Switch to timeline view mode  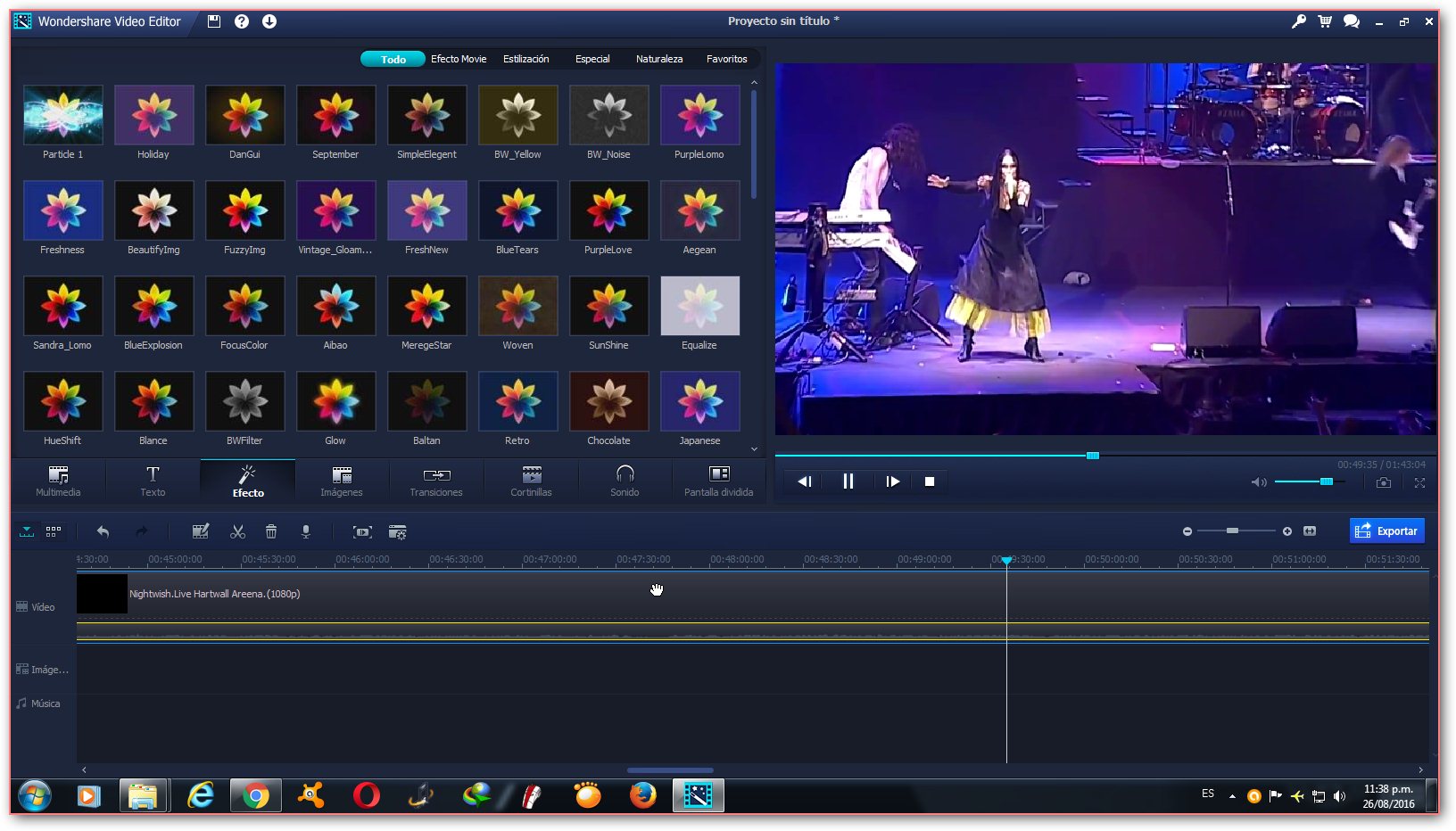[x=27, y=531]
